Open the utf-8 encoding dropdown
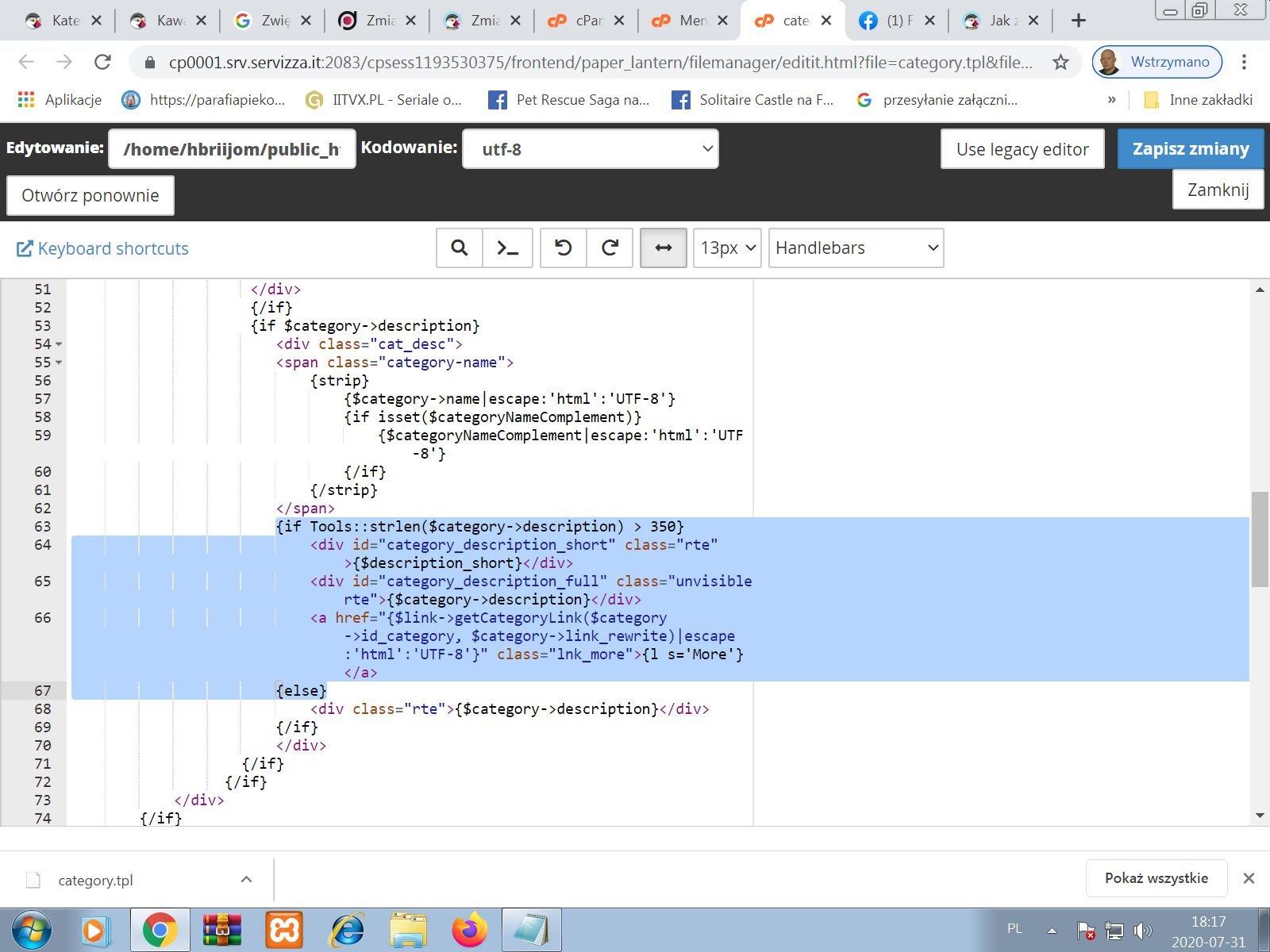This screenshot has height=952, width=1270. 590,149
